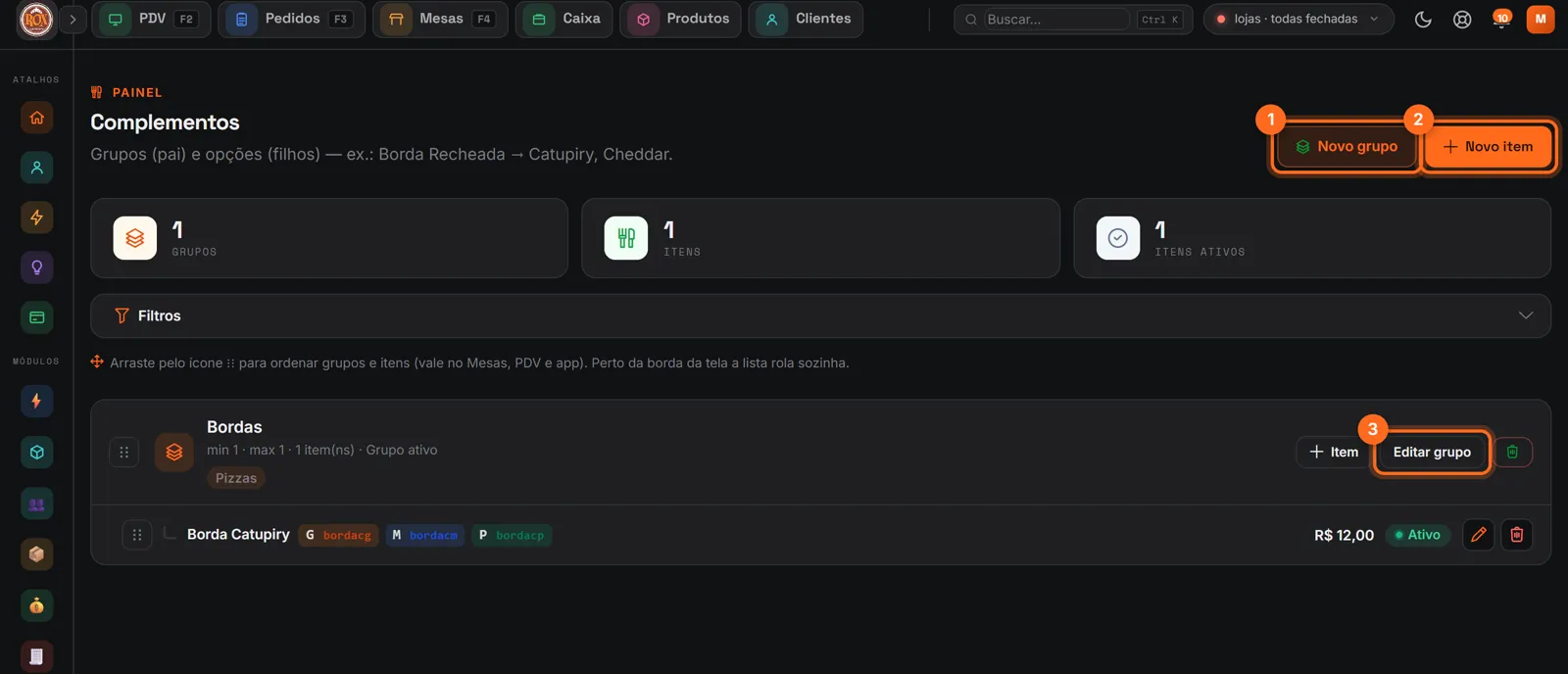Click the Itens stat card icon
This screenshot has width=1568, height=674.
(x=626, y=238)
